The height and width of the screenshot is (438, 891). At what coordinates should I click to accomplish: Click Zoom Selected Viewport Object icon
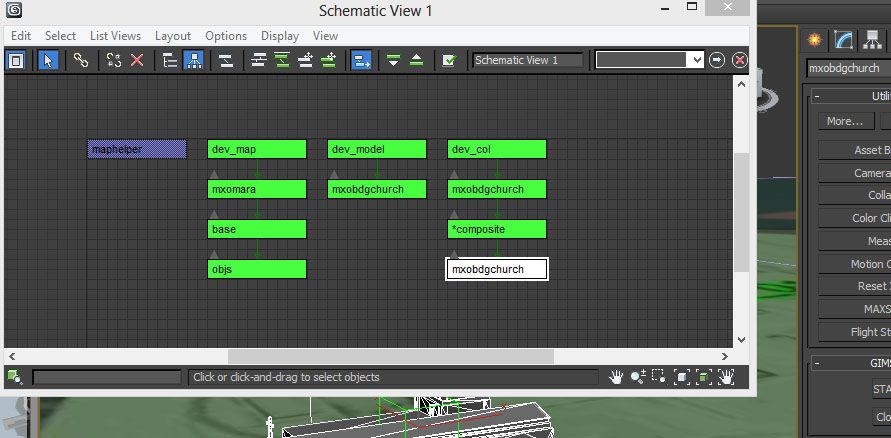click(x=14, y=376)
